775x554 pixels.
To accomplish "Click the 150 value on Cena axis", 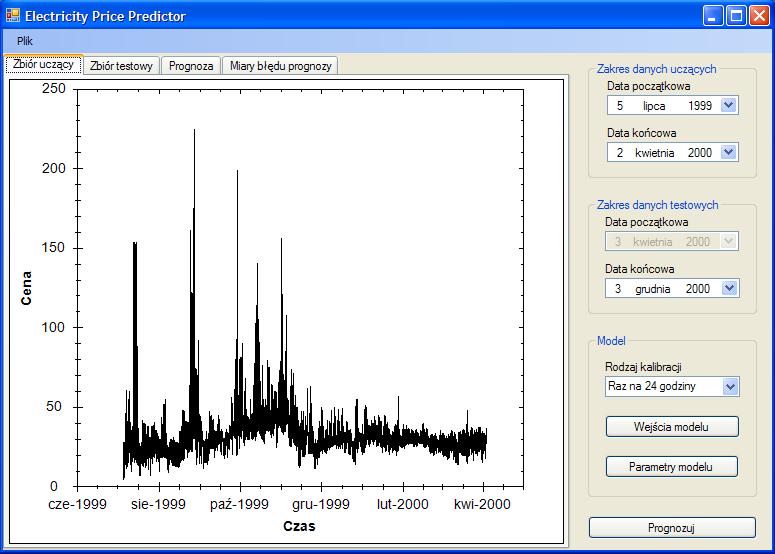I will [x=54, y=248].
